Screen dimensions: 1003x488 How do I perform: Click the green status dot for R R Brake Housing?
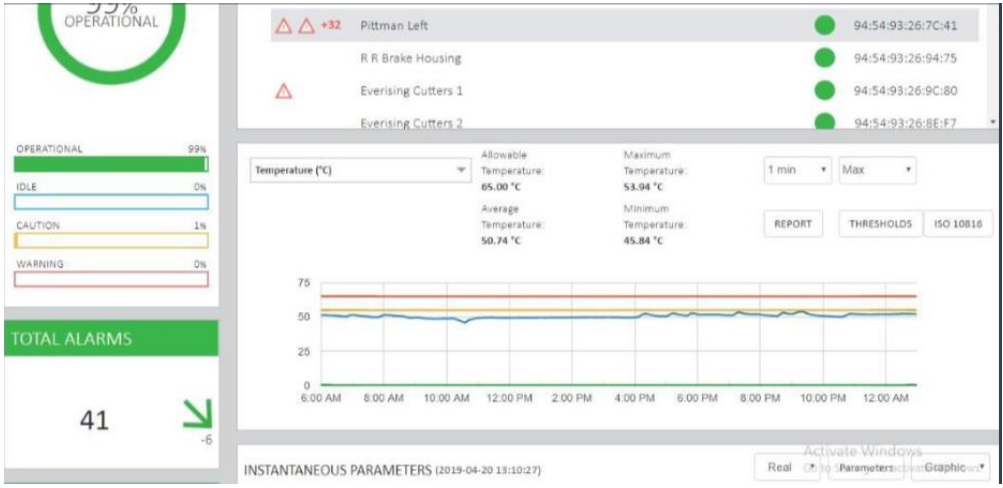coord(824,58)
